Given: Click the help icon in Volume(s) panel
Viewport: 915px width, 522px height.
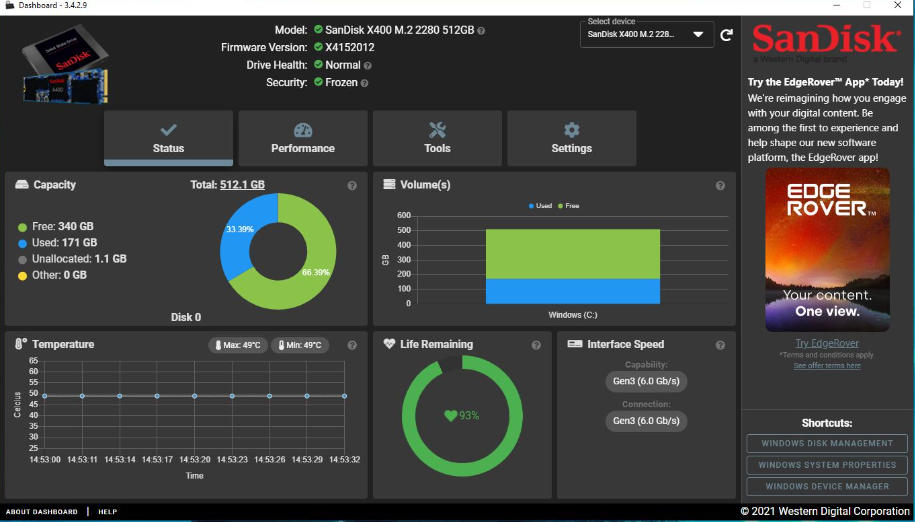Looking at the screenshot, I should tap(720, 185).
